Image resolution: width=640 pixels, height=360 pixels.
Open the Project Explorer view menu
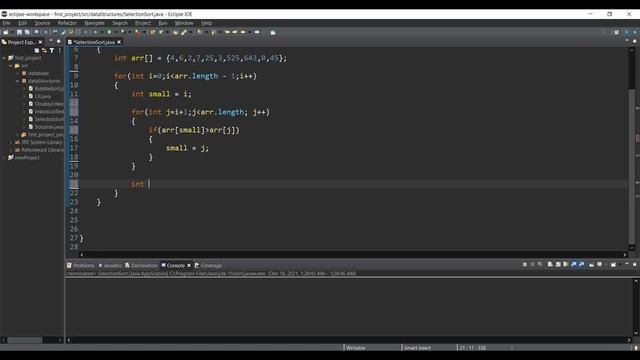click(60, 51)
